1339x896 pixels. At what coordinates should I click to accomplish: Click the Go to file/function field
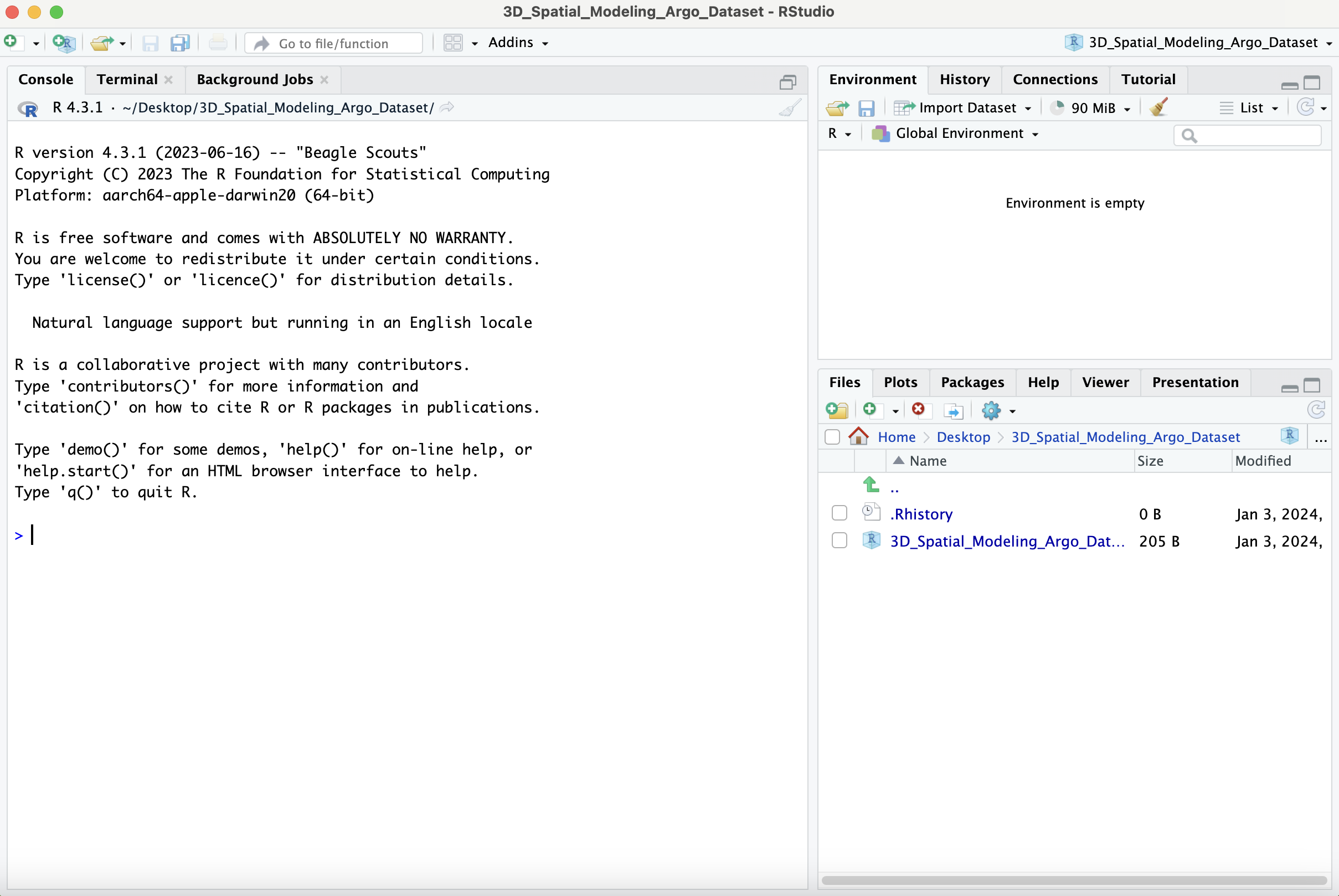(333, 43)
